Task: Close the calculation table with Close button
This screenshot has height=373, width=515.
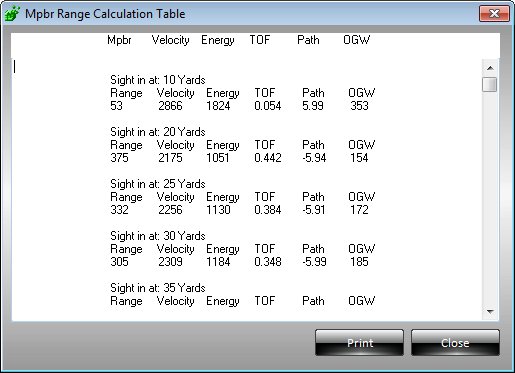Action: coord(455,343)
